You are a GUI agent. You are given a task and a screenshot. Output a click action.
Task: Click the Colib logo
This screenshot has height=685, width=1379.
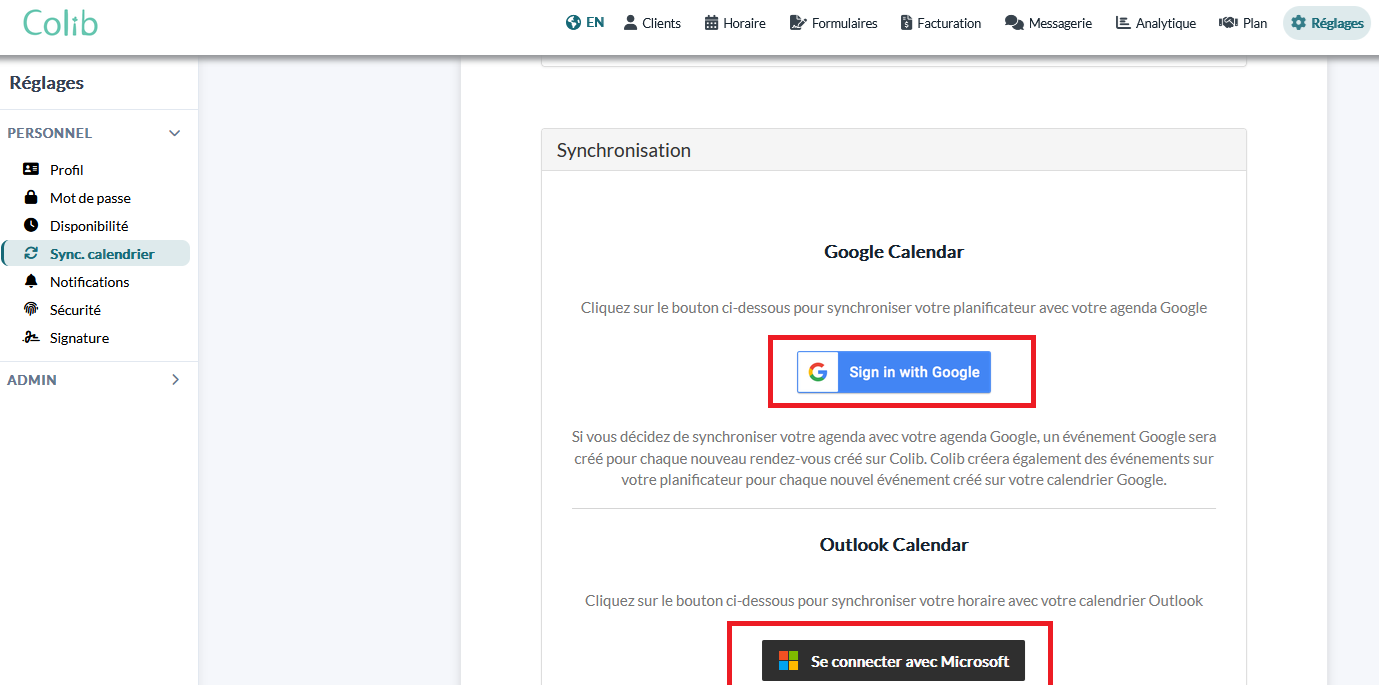pyautogui.click(x=60, y=22)
